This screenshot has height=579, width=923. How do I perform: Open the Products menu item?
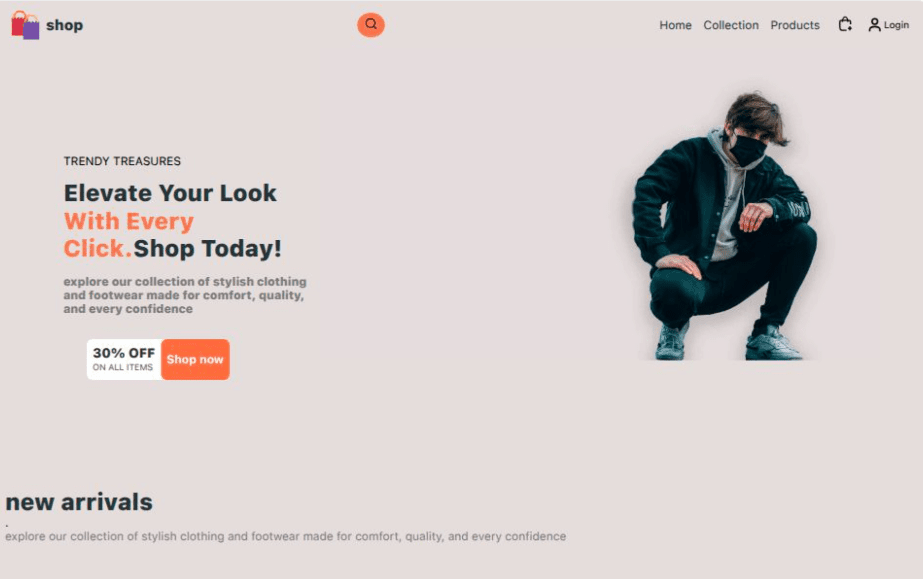pos(795,25)
